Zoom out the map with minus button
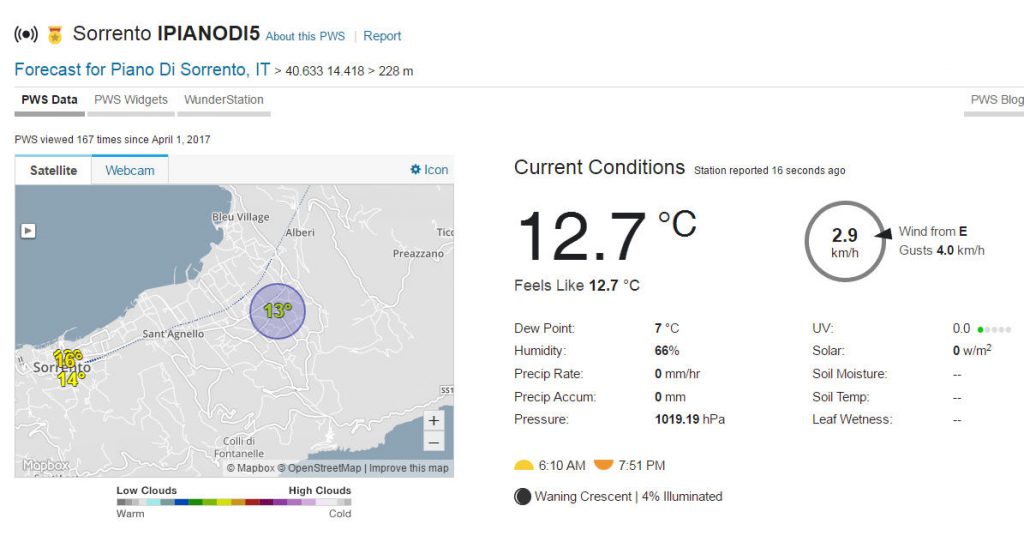Screen dimensions: 1024x536 pos(434,443)
